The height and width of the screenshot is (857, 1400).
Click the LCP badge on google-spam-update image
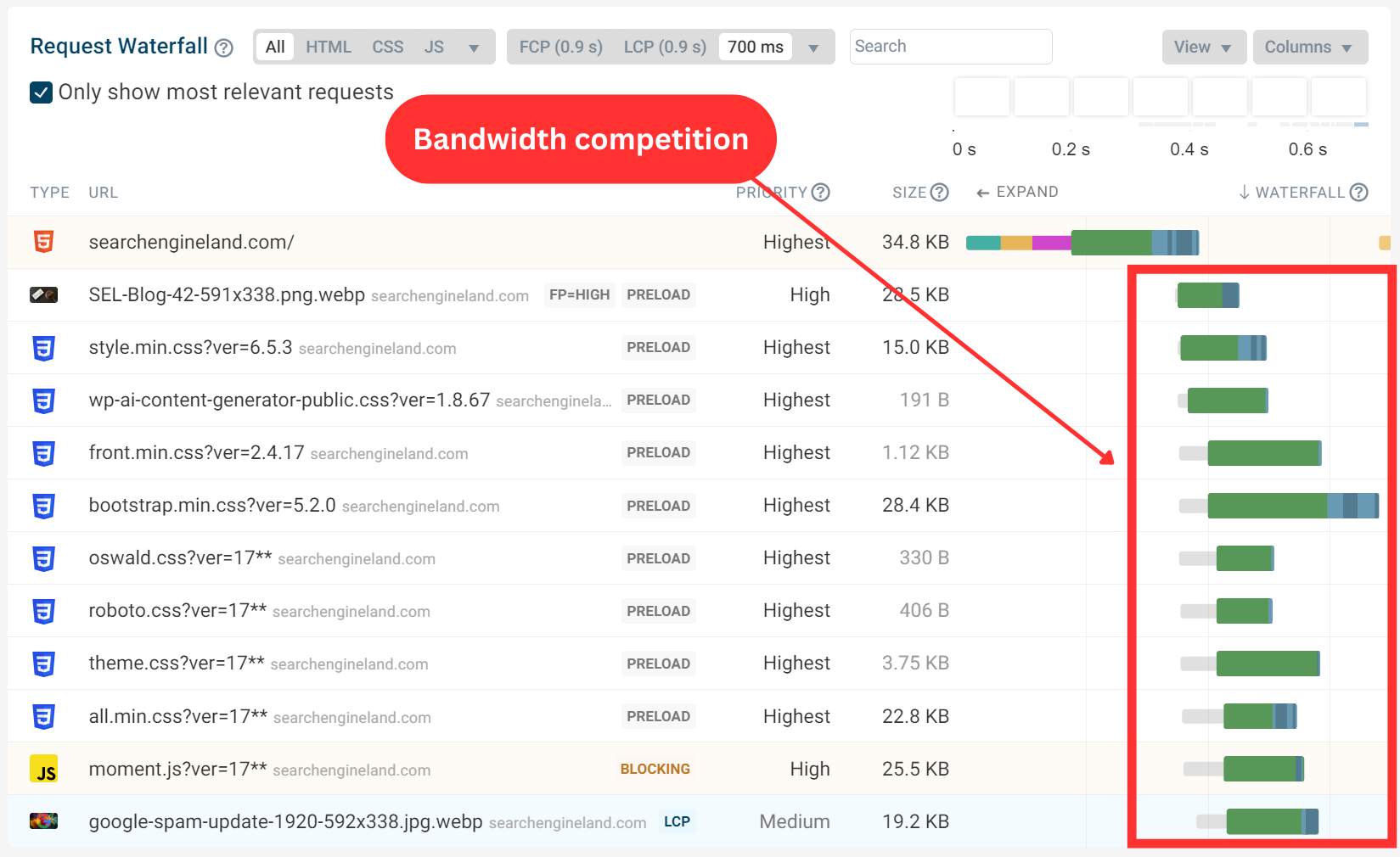coord(677,821)
